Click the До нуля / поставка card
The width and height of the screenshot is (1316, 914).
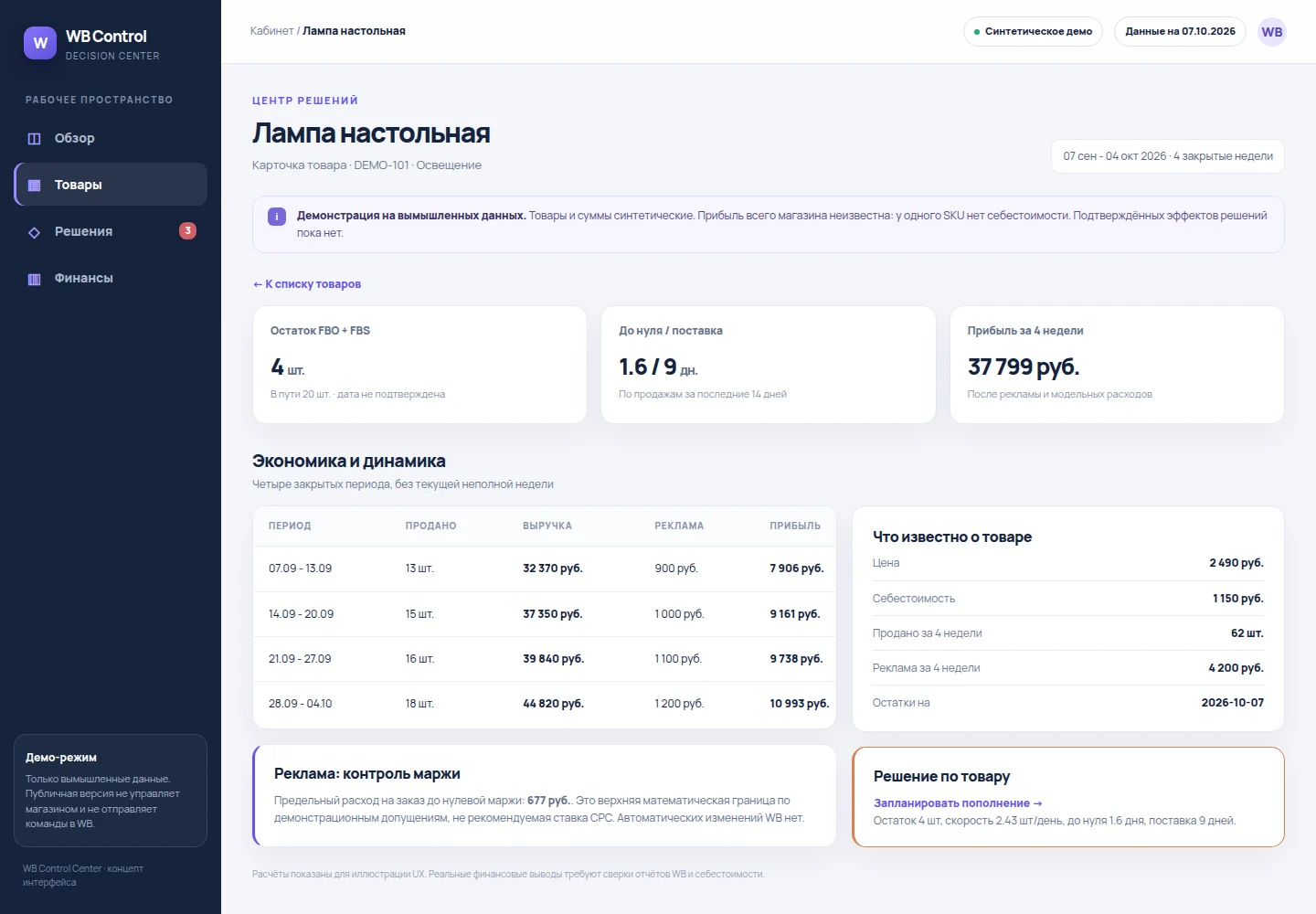(x=769, y=365)
